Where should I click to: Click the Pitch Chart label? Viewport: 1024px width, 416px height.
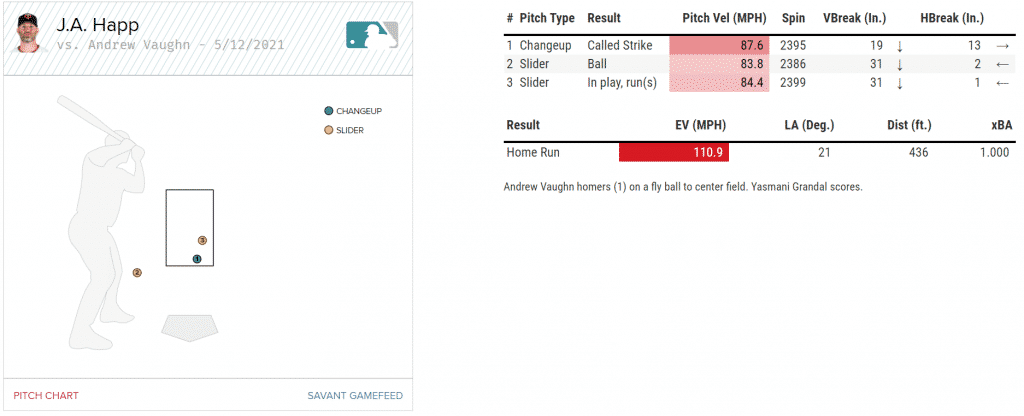tap(46, 396)
